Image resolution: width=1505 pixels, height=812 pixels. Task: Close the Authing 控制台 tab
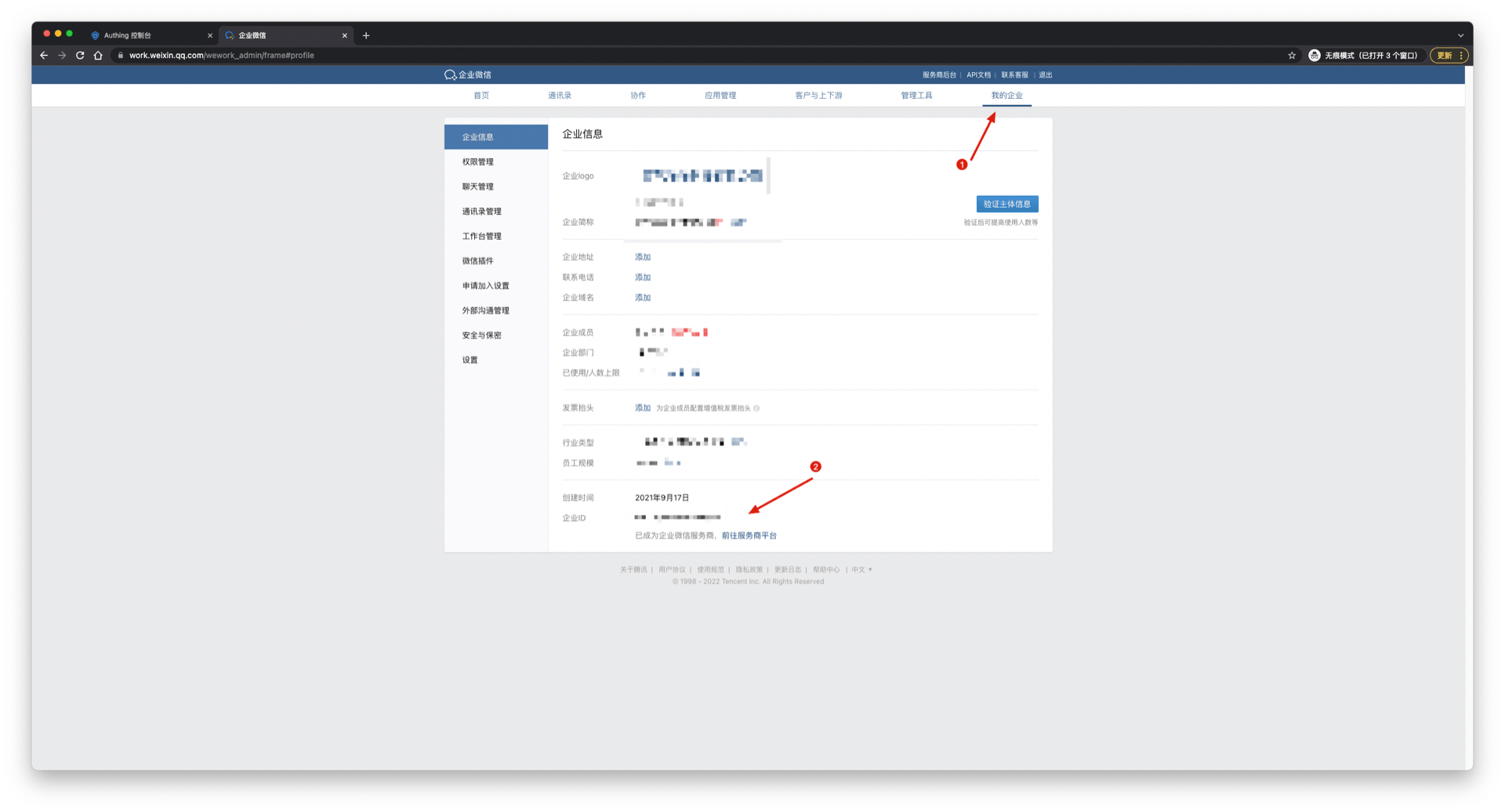(x=210, y=35)
